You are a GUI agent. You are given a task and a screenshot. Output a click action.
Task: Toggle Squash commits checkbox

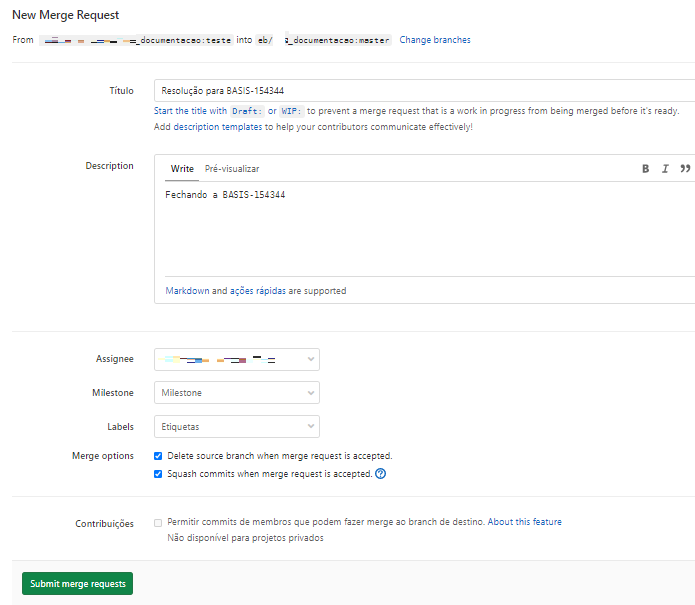(x=158, y=474)
